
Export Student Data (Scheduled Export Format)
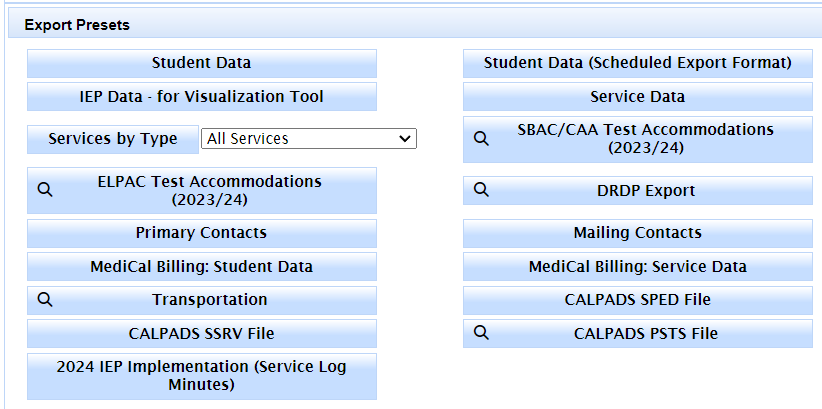click(637, 63)
